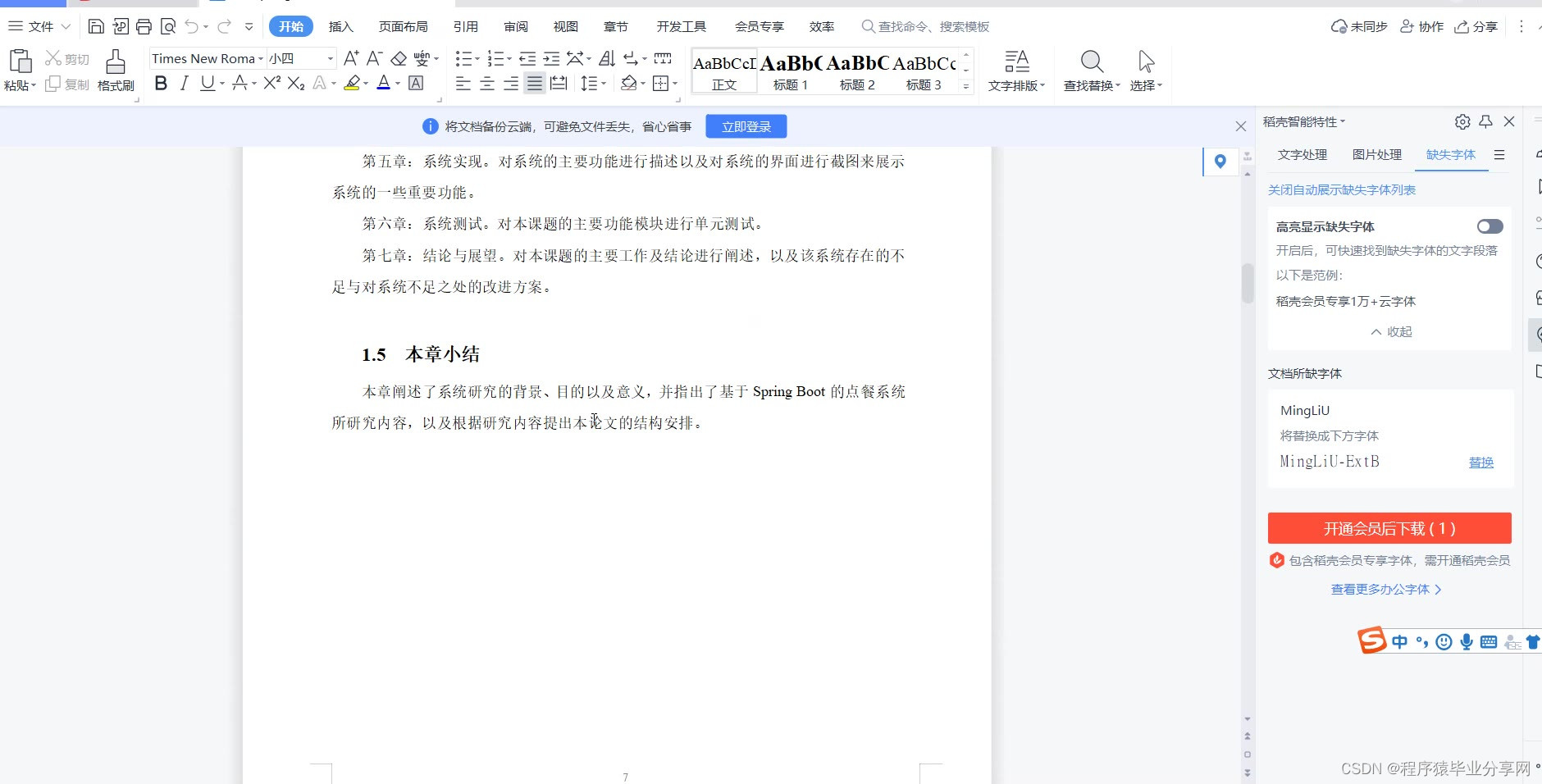This screenshot has width=1542, height=784.
Task: Open 查看更多办公字体 link
Action: pos(1386,589)
